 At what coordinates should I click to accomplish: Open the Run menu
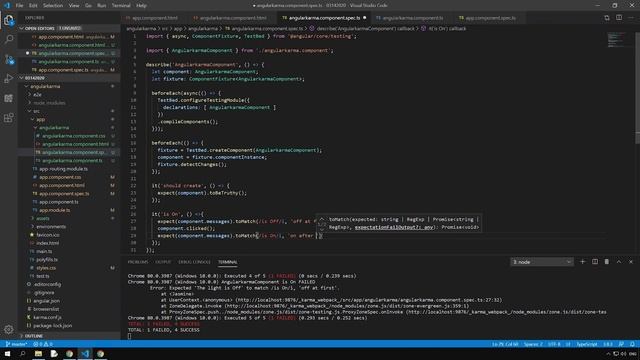[x=102, y=6]
